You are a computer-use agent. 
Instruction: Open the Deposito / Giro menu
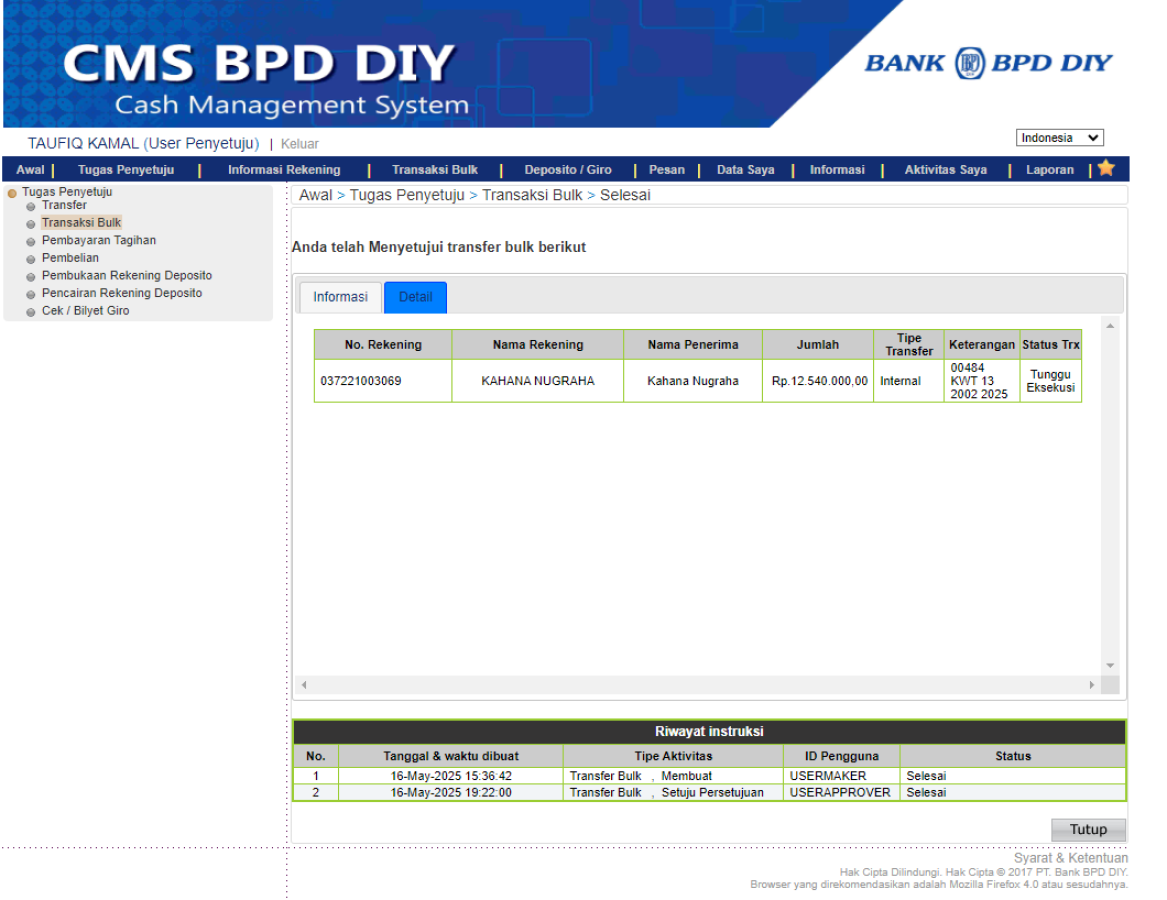(x=568, y=170)
